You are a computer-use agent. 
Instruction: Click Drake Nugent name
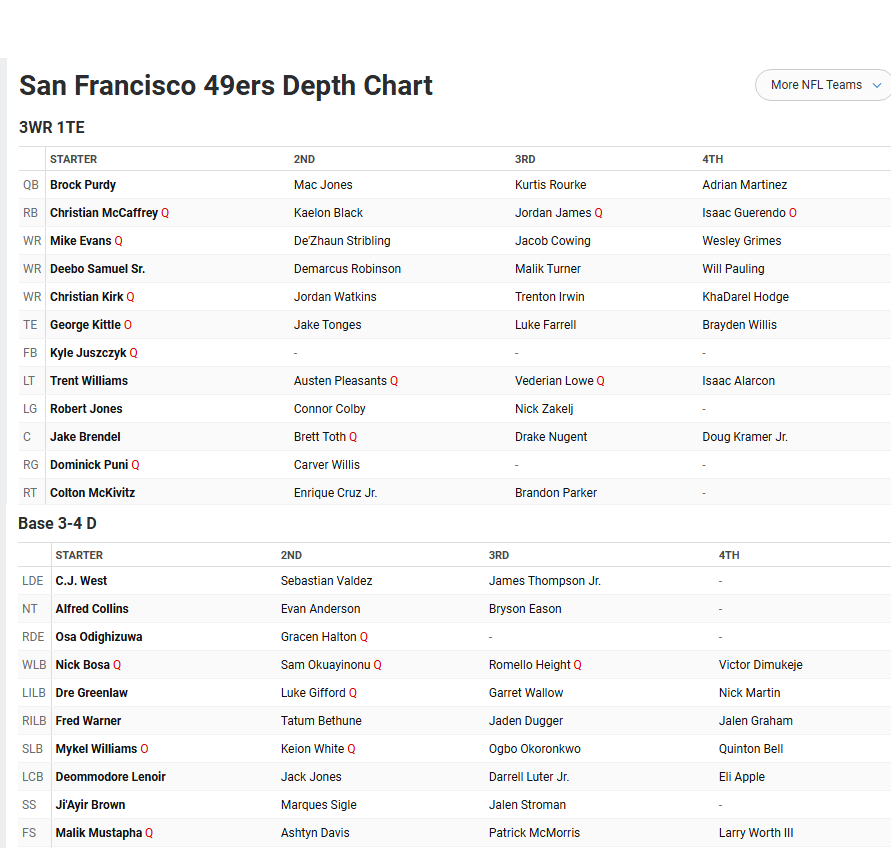coord(551,437)
